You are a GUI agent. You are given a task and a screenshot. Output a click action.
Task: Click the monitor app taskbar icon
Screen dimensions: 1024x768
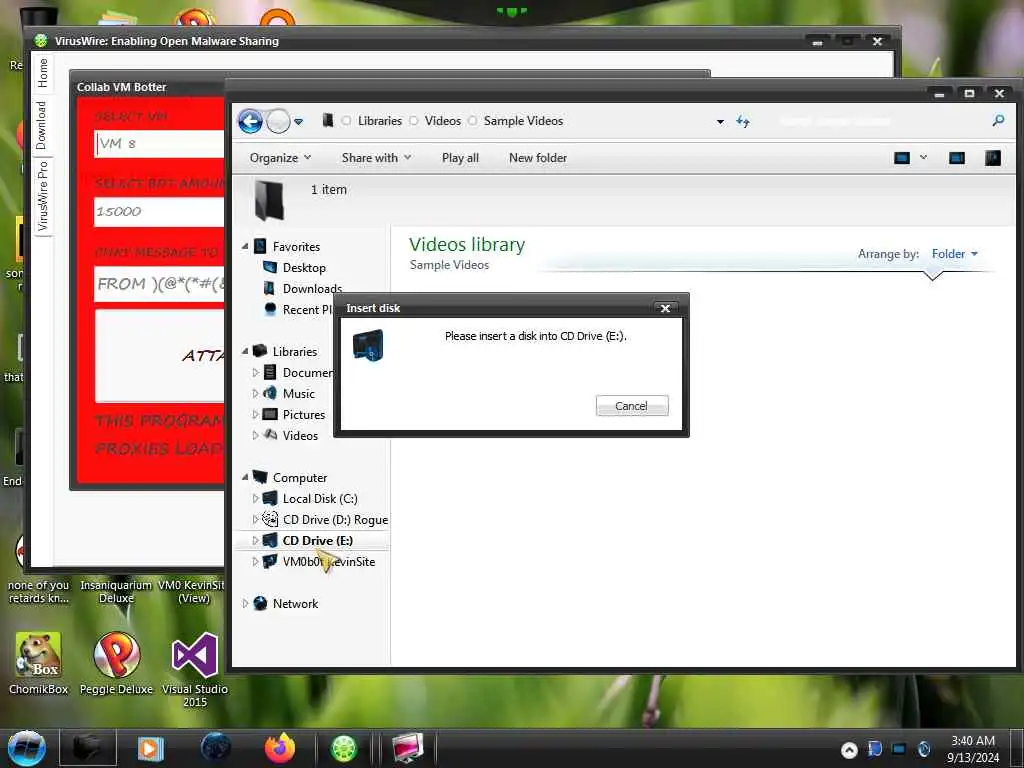pos(408,748)
